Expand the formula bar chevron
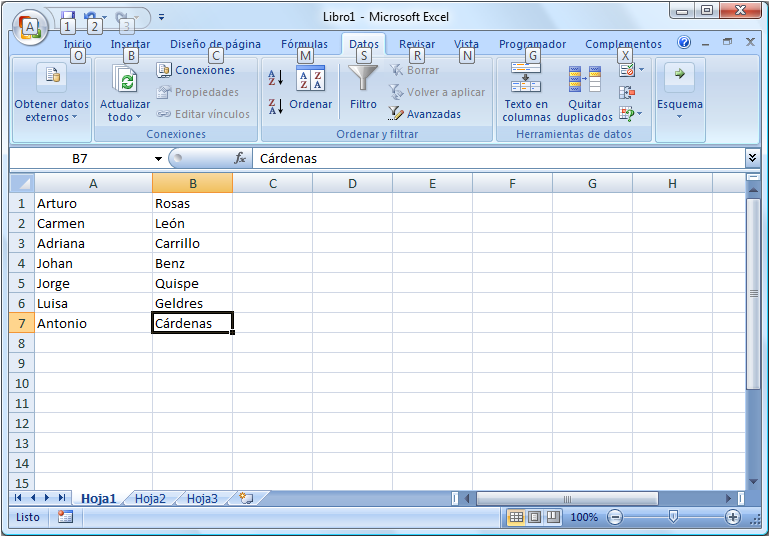 (x=752, y=158)
